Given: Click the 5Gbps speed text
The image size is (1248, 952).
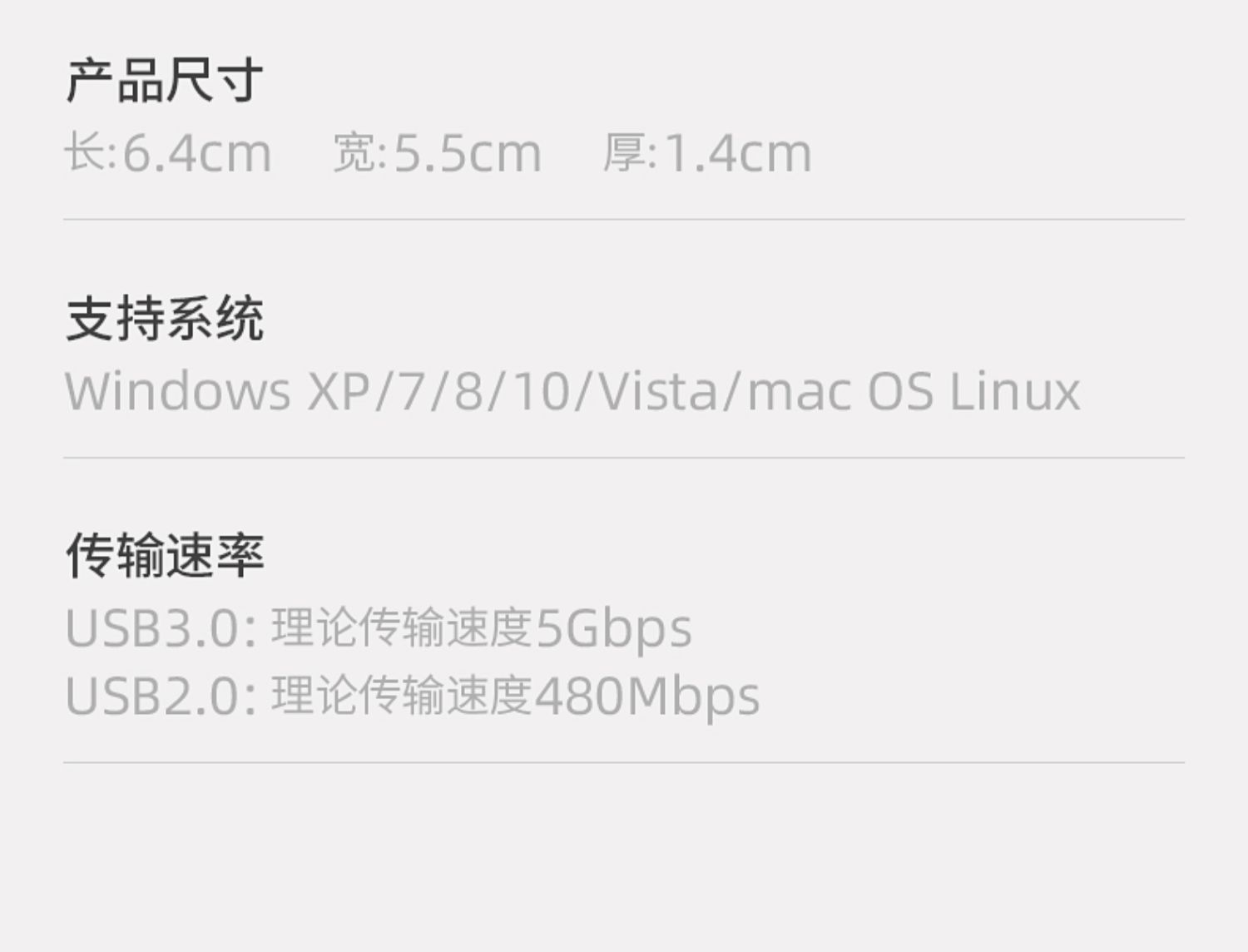Looking at the screenshot, I should 613,628.
